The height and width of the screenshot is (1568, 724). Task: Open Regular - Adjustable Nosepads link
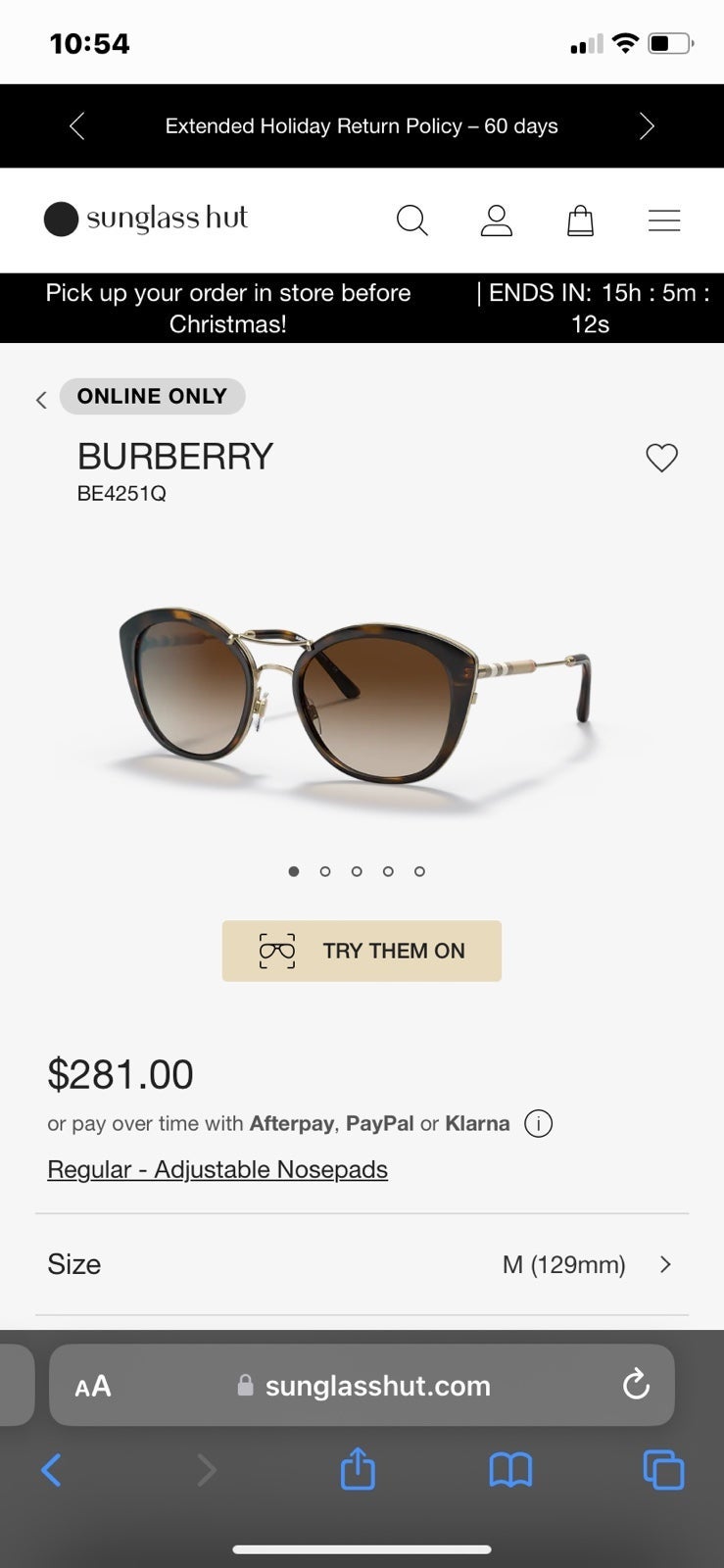click(x=217, y=1169)
